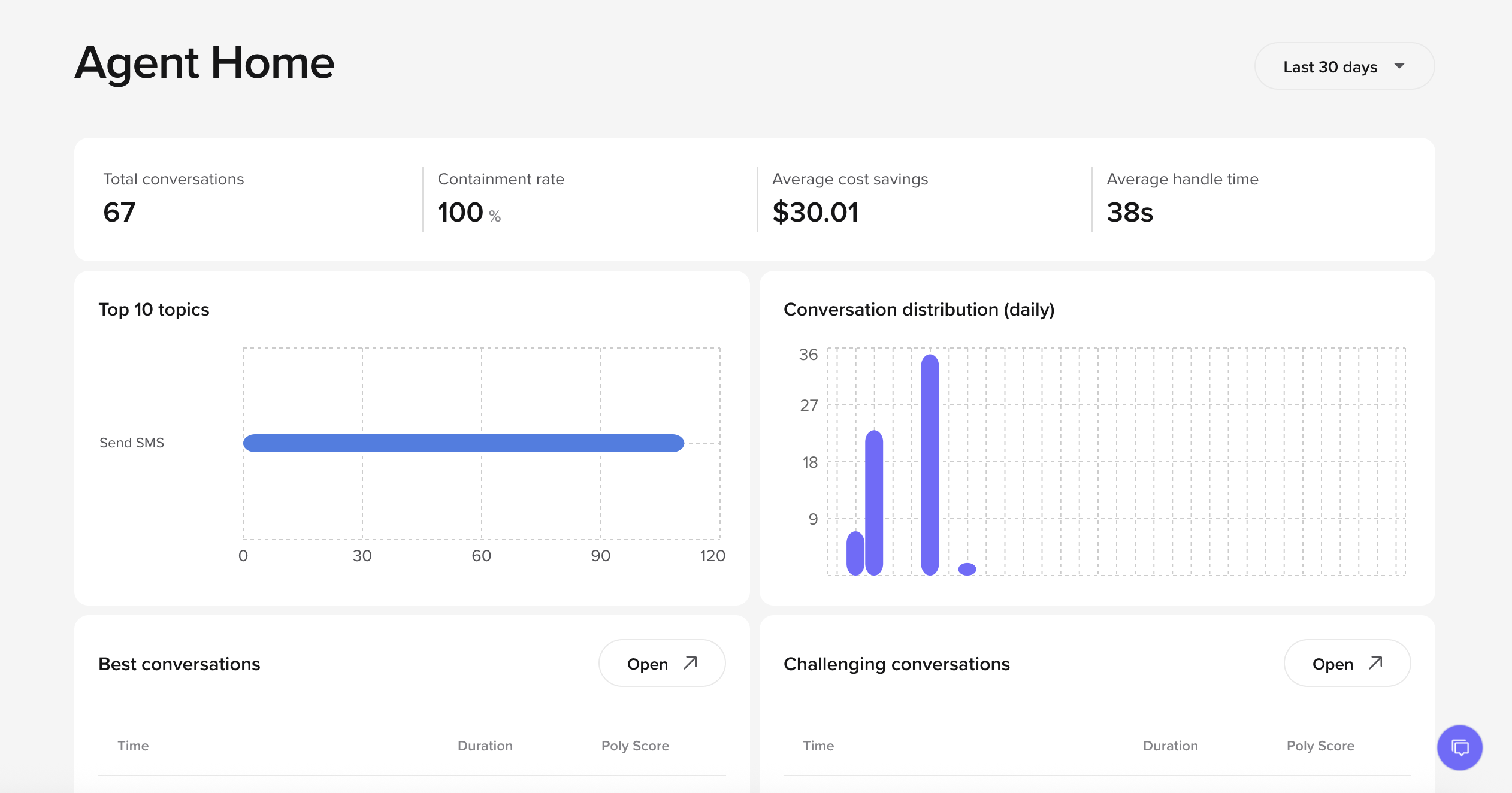This screenshot has width=1512, height=793.
Task: Click the first short bar in daily chart
Action: tap(855, 553)
